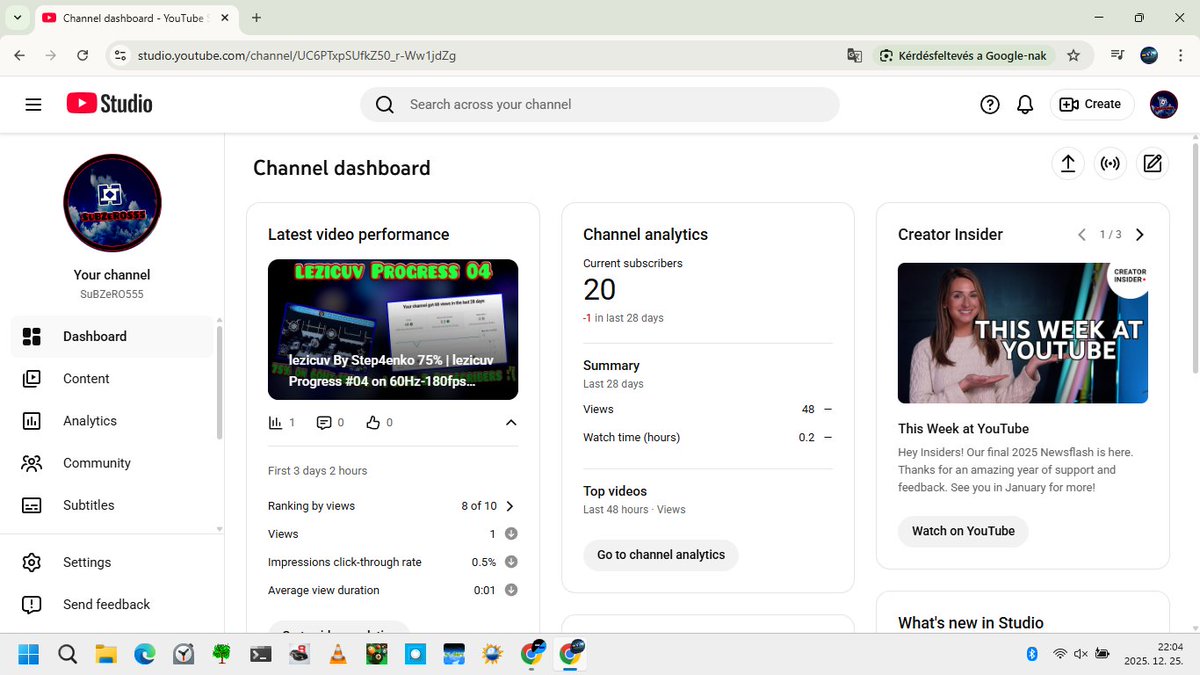The height and width of the screenshot is (675, 1200).
Task: Click the comments icon under latest video
Action: pyautogui.click(x=324, y=423)
